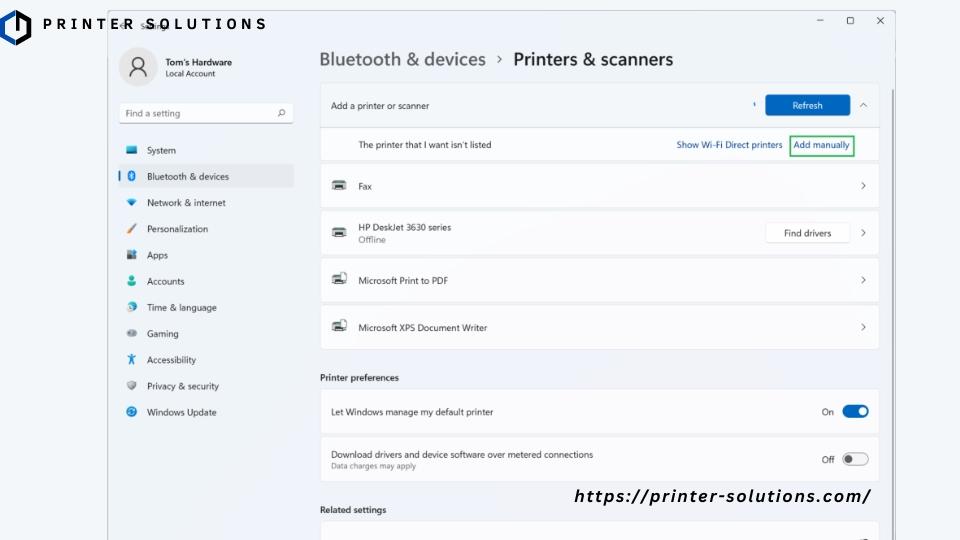Click the Add manually link
Viewport: 960px width, 540px height.
pos(822,145)
